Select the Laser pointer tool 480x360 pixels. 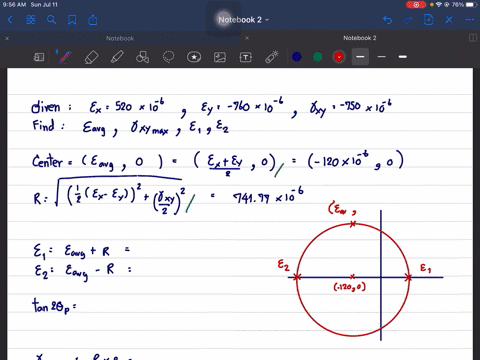272,57
